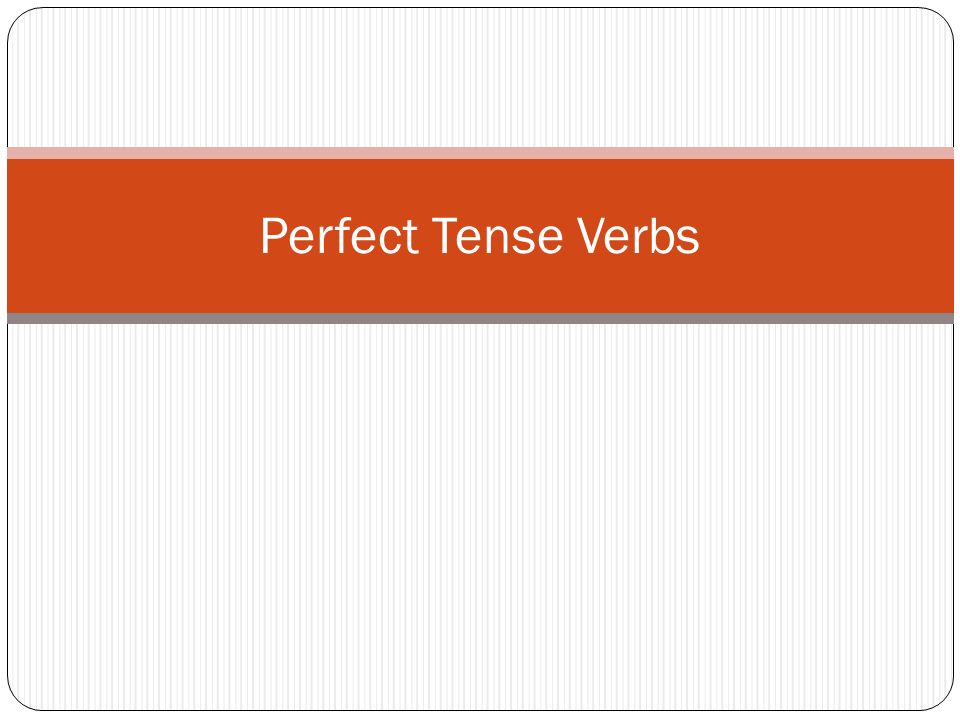Click the capital 'V' in Verbs
This screenshot has height=720, width=960.
pos(591,236)
